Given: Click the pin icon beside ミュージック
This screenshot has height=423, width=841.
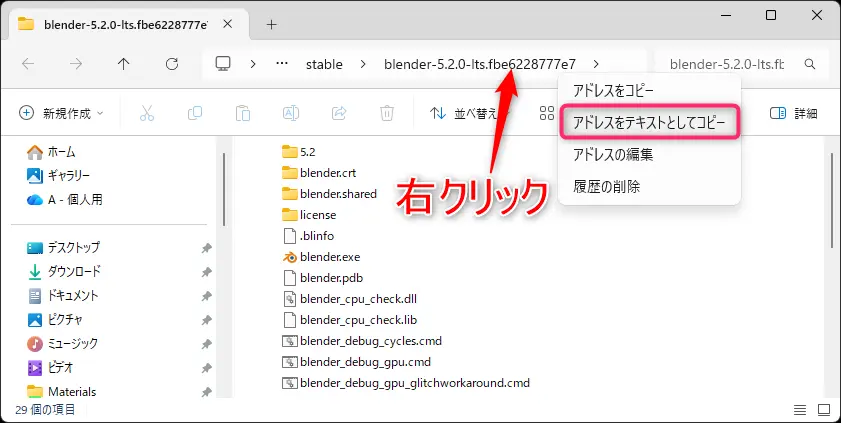Looking at the screenshot, I should [206, 344].
